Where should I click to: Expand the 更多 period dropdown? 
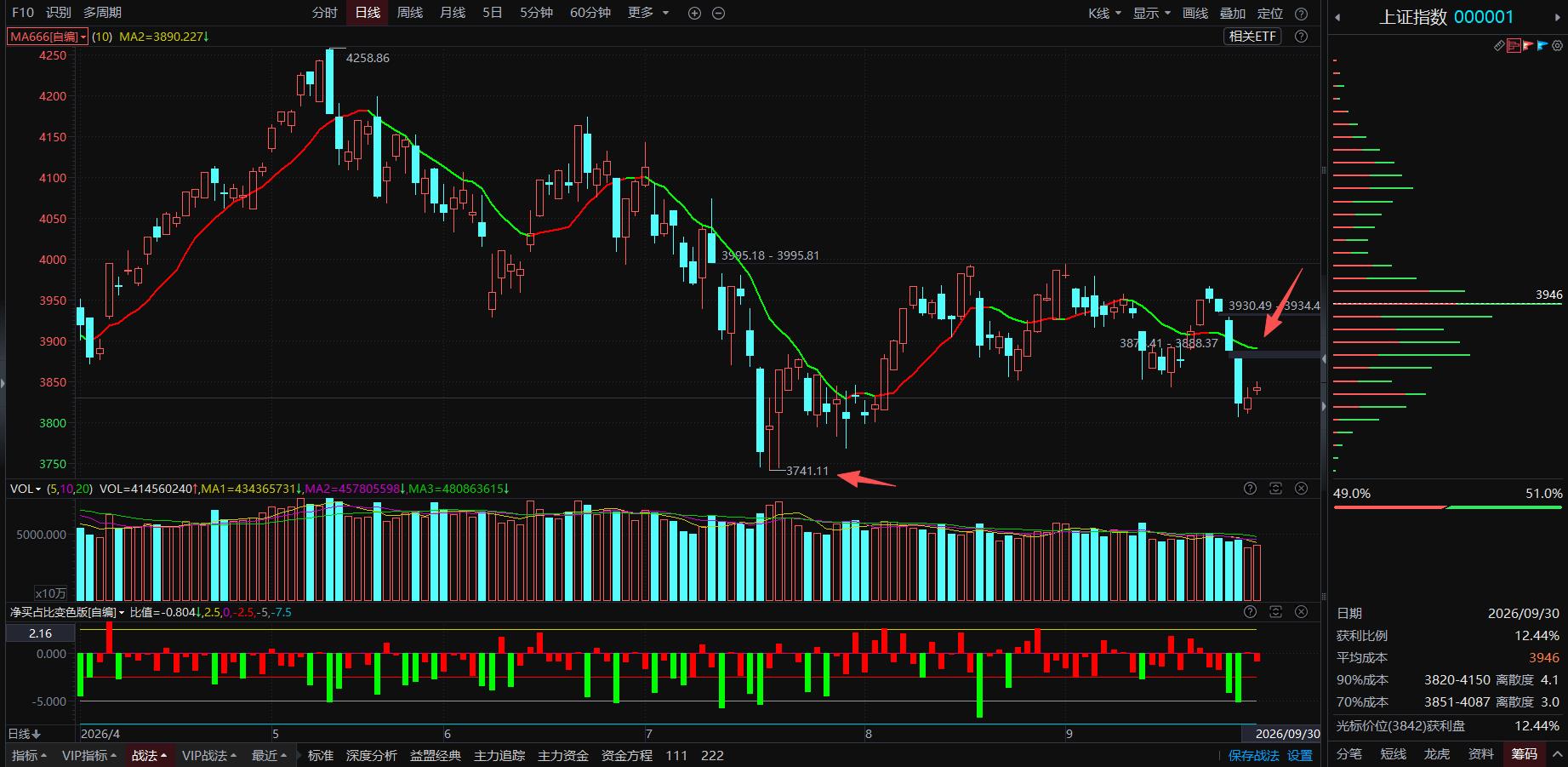coord(648,13)
